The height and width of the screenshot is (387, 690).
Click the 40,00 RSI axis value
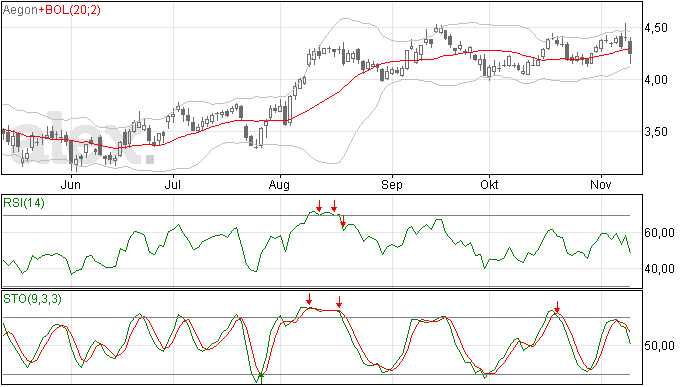pos(659,269)
